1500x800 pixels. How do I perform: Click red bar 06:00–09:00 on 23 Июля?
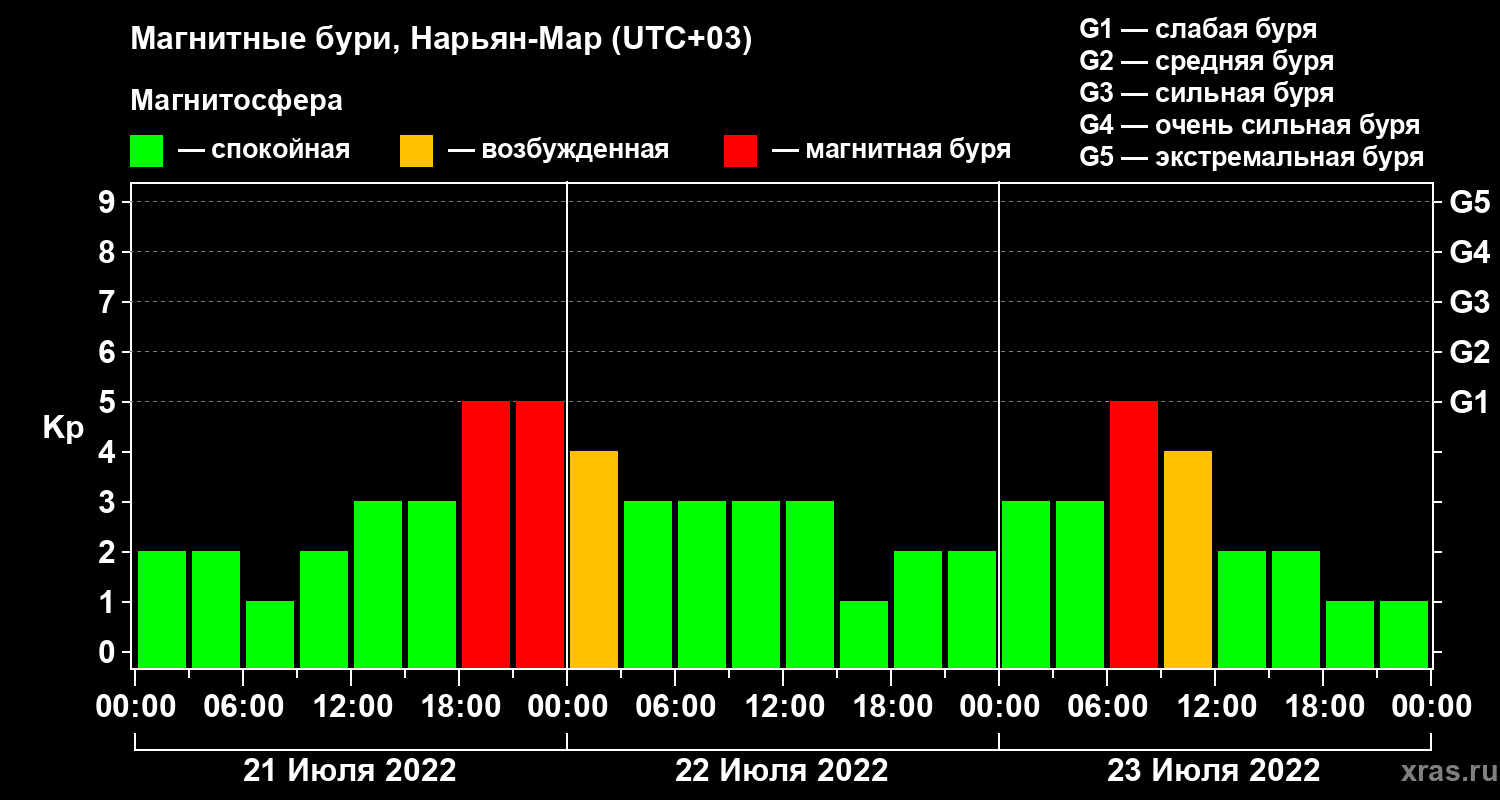pos(1134,534)
